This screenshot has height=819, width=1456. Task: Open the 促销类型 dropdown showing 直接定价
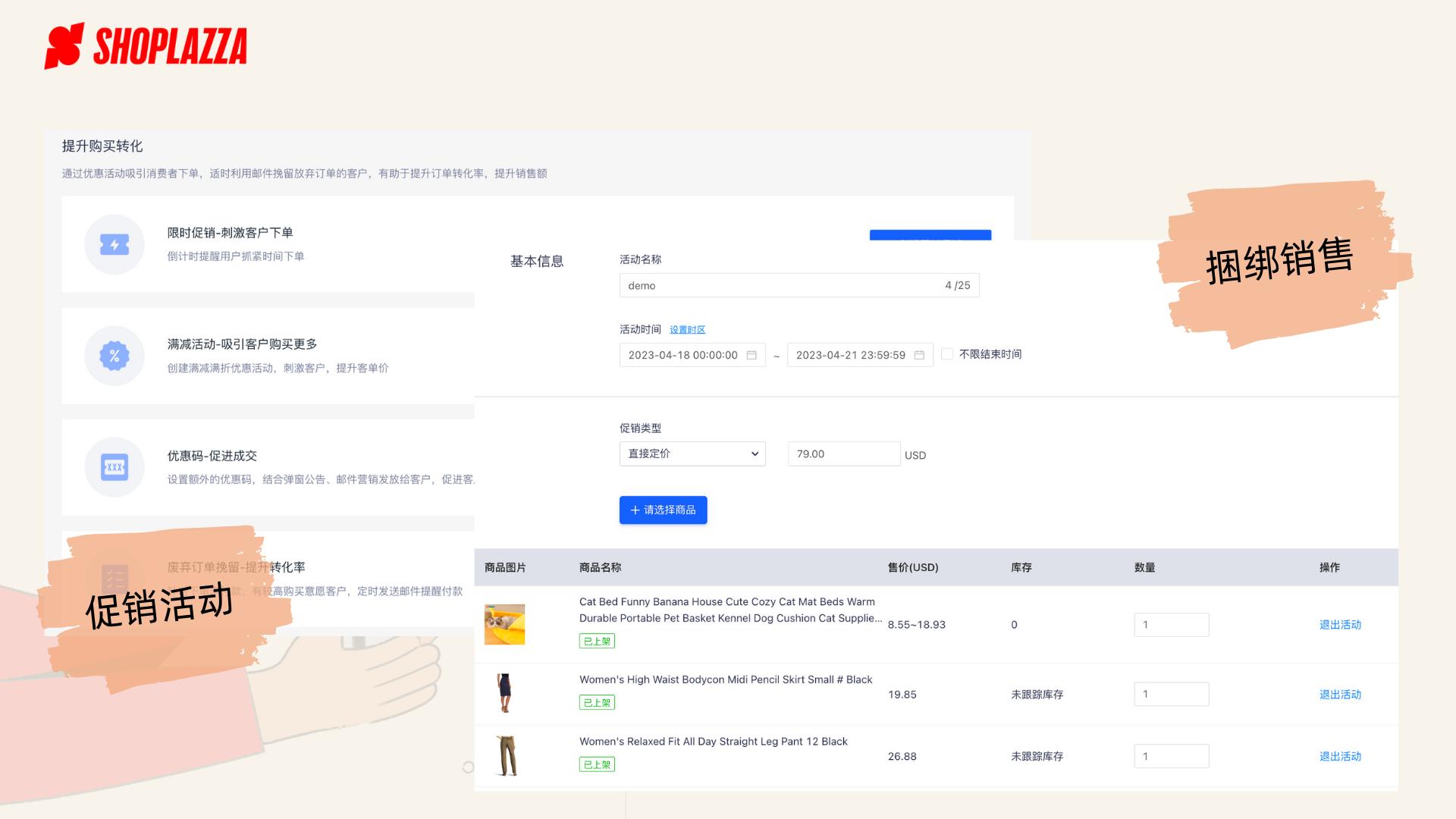pyautogui.click(x=692, y=453)
